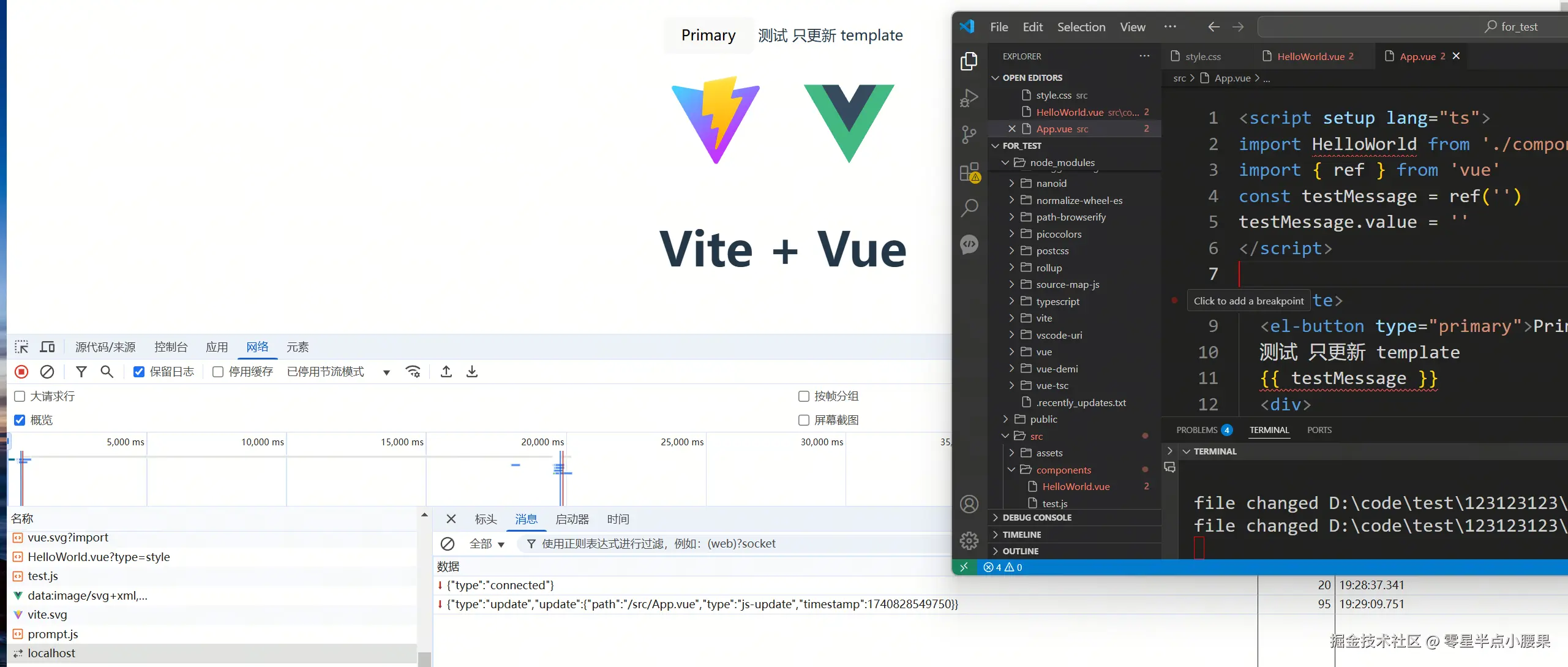Open the Selection menu in VS Code
The width and height of the screenshot is (1568, 667).
point(1081,27)
